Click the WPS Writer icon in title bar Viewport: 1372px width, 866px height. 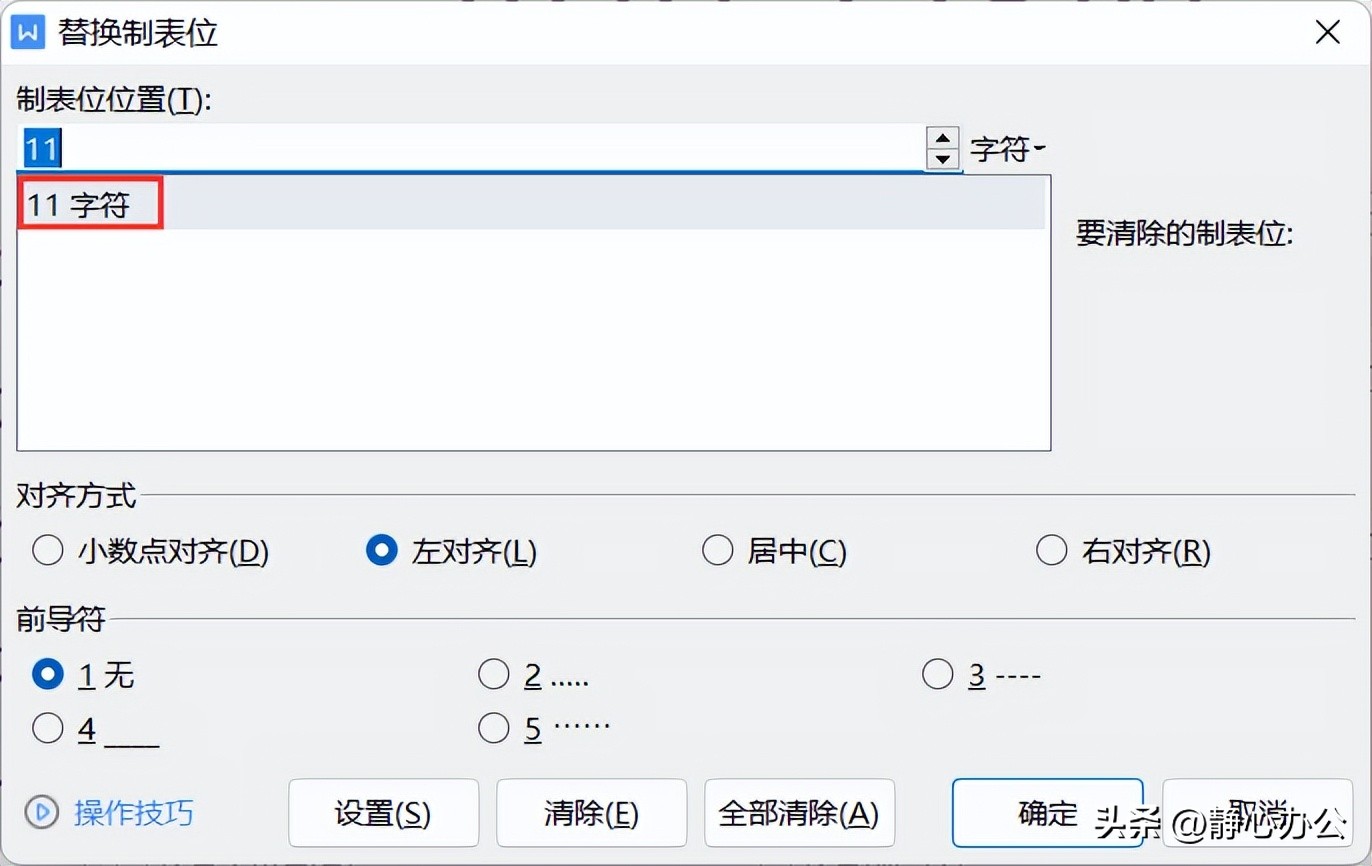[27, 32]
